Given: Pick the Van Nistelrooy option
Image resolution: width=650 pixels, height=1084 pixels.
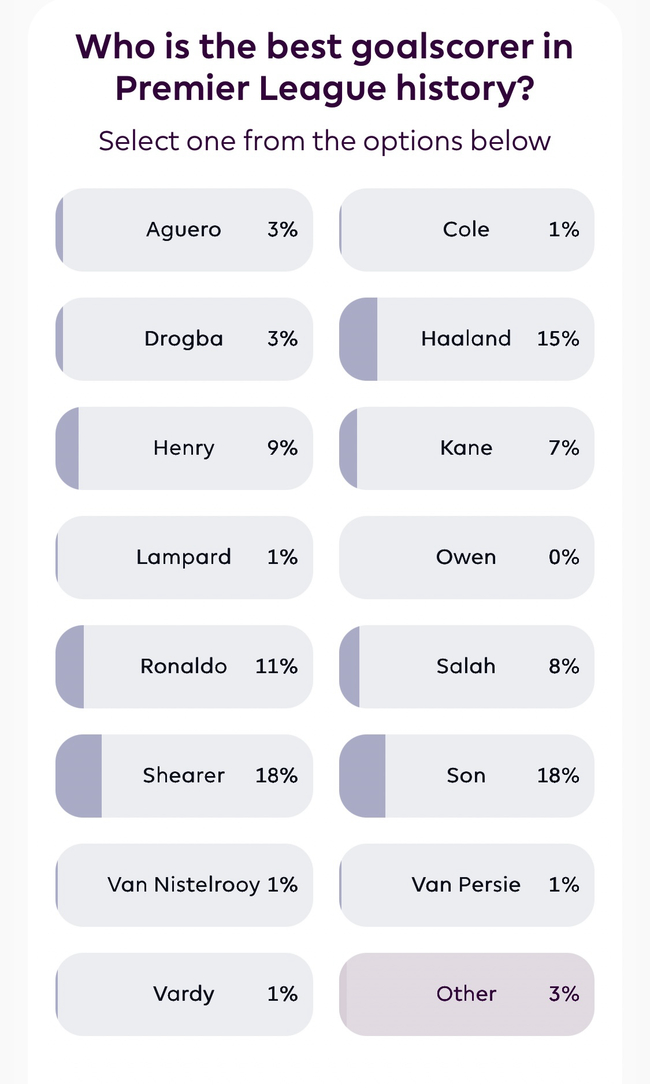Looking at the screenshot, I should pyautogui.click(x=184, y=885).
